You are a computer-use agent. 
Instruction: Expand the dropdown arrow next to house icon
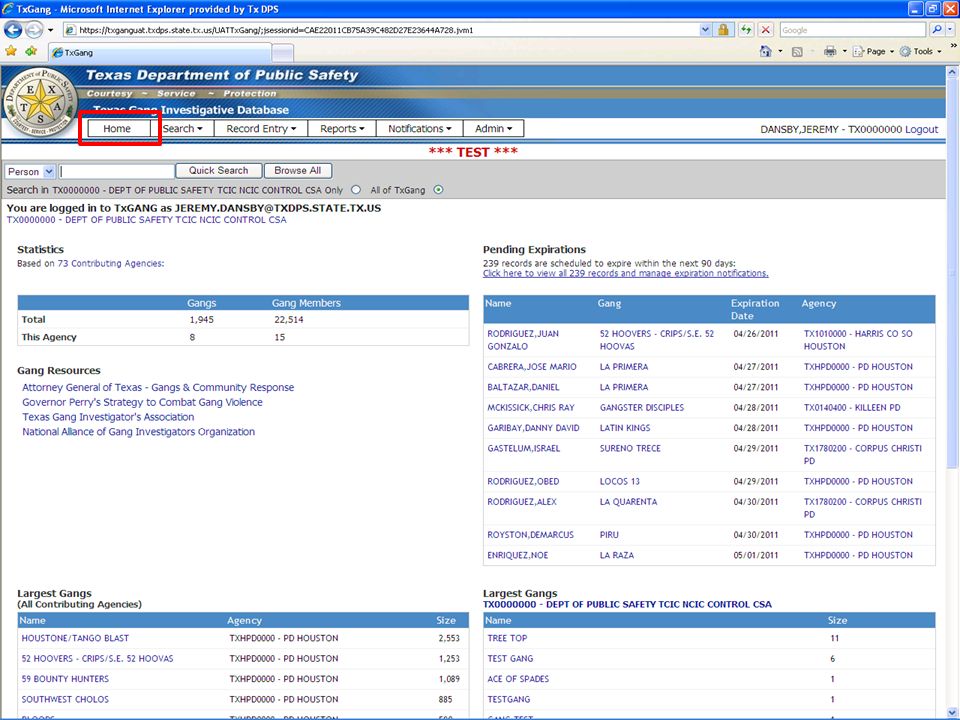pyautogui.click(x=780, y=51)
